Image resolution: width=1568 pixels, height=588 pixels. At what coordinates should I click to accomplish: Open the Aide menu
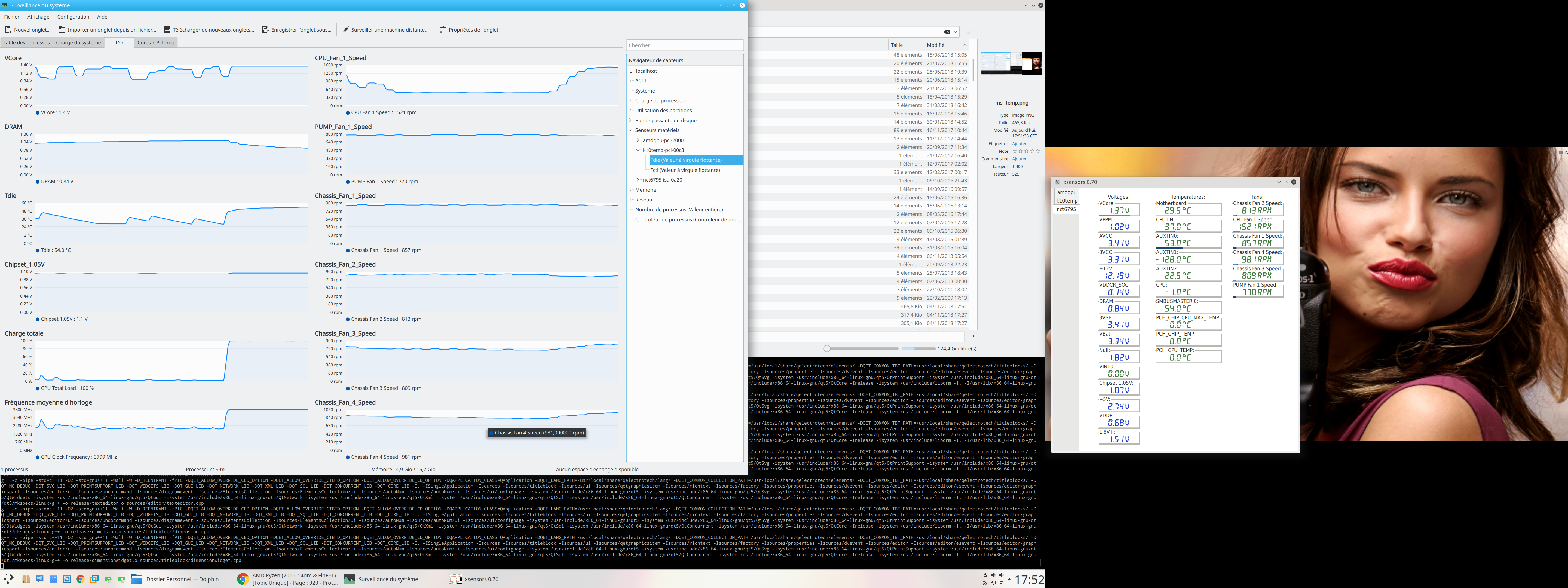(102, 17)
